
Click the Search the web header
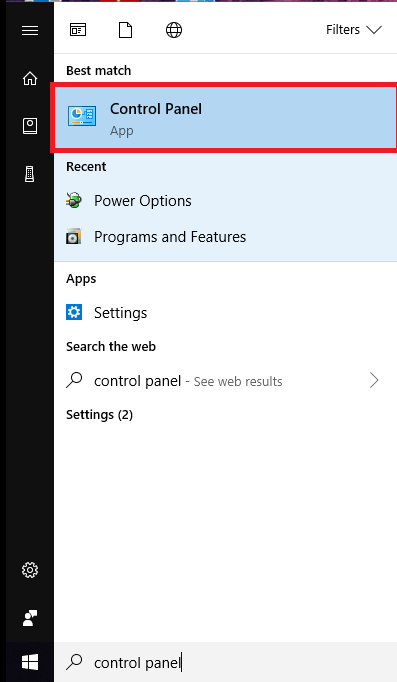(x=111, y=347)
